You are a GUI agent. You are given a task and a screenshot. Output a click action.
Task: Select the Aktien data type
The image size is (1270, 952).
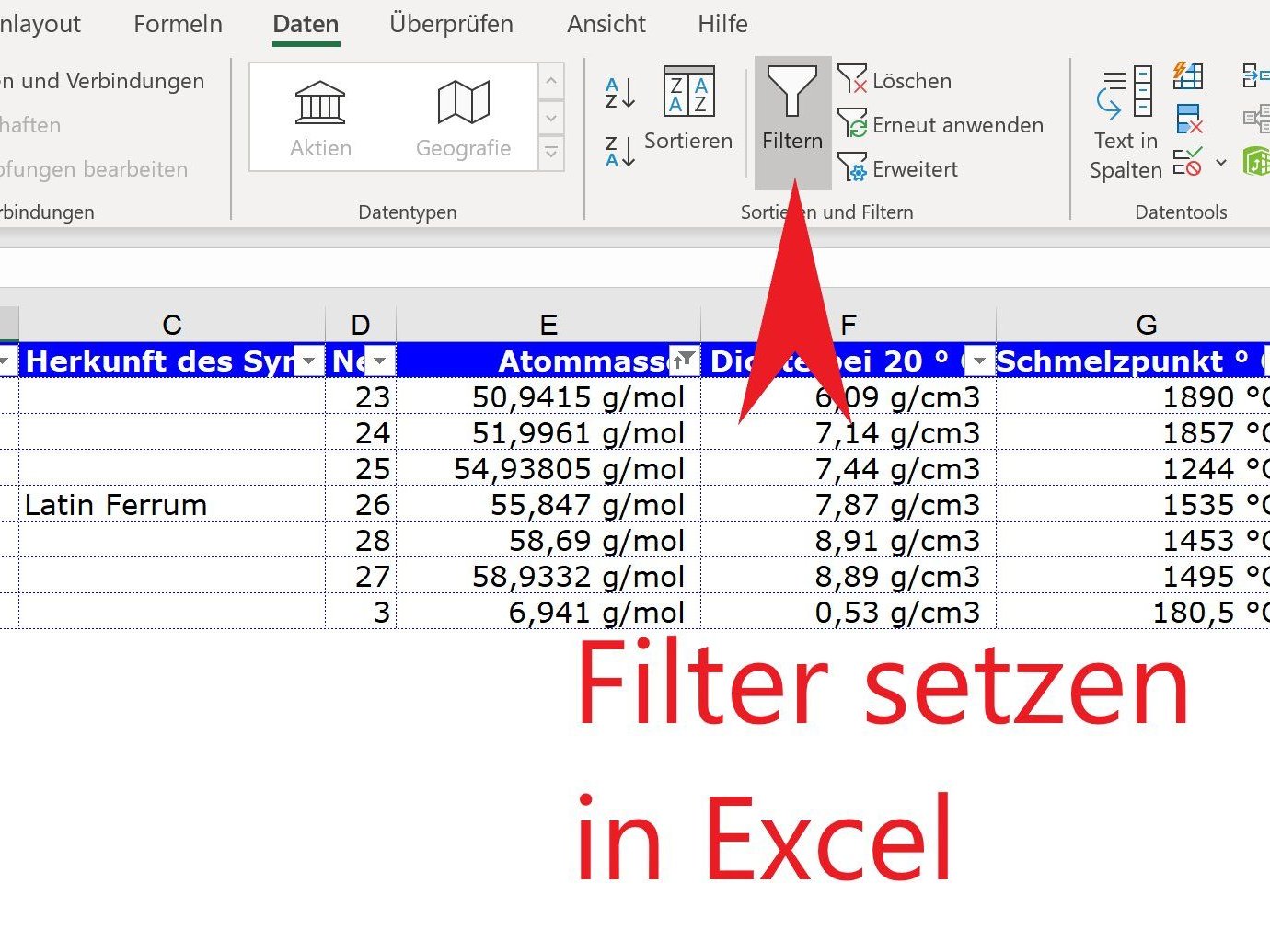tap(320, 118)
